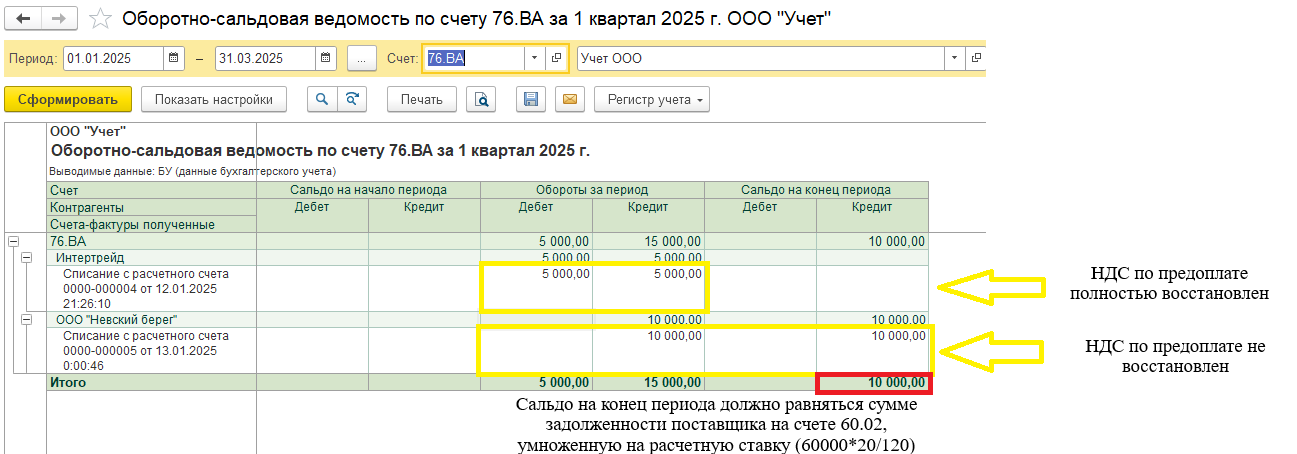Click the Показать настройки button
The height and width of the screenshot is (454, 1297).
pos(214,99)
